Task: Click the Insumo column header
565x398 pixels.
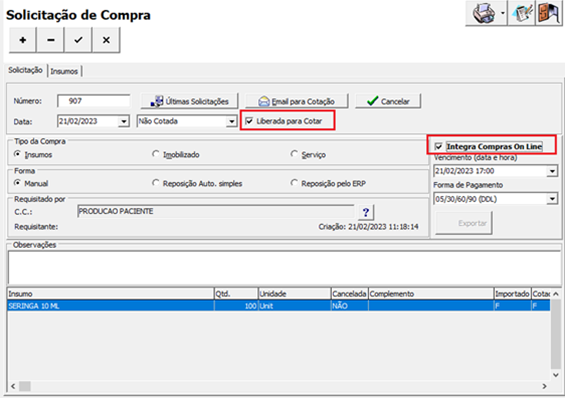Action: coord(110,294)
